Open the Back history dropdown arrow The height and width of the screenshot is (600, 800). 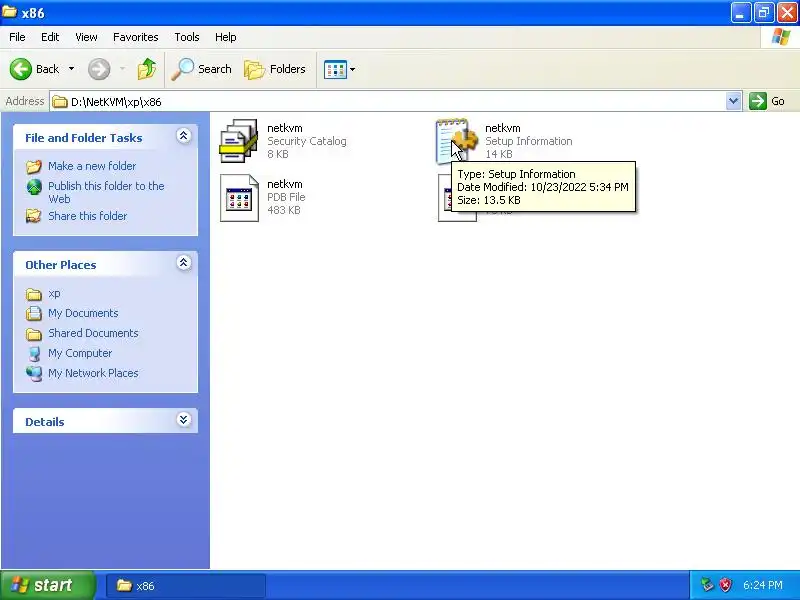[71, 69]
